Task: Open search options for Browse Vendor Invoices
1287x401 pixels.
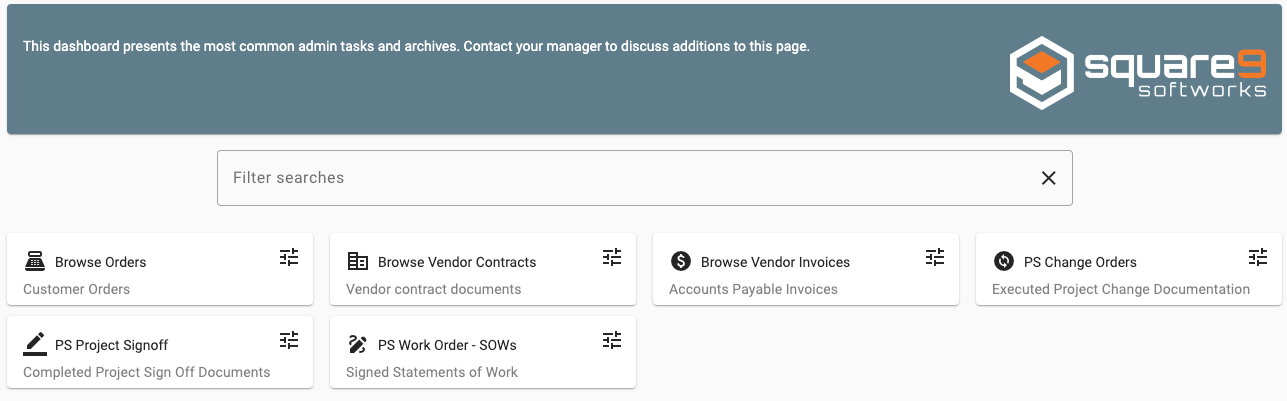Action: coord(935,257)
